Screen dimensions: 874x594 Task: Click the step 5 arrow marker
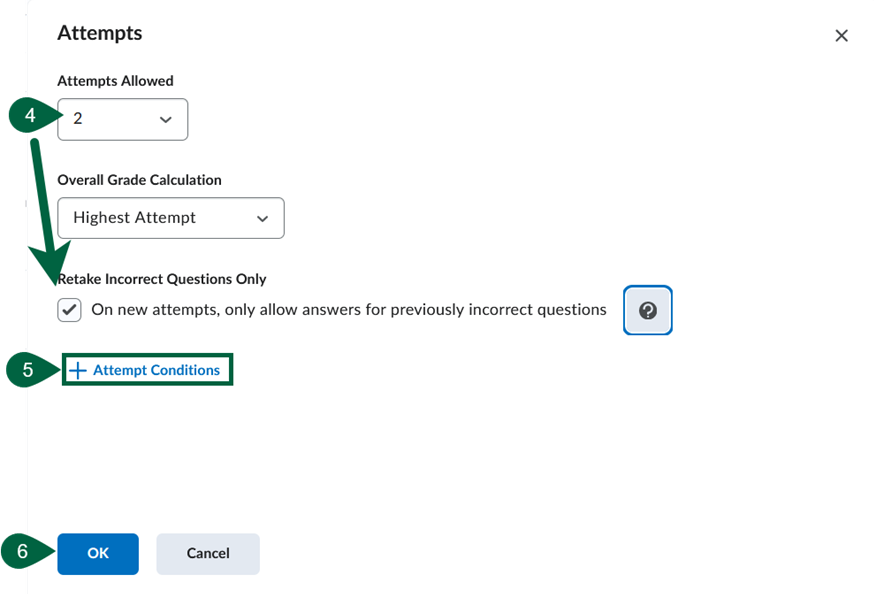click(x=28, y=369)
